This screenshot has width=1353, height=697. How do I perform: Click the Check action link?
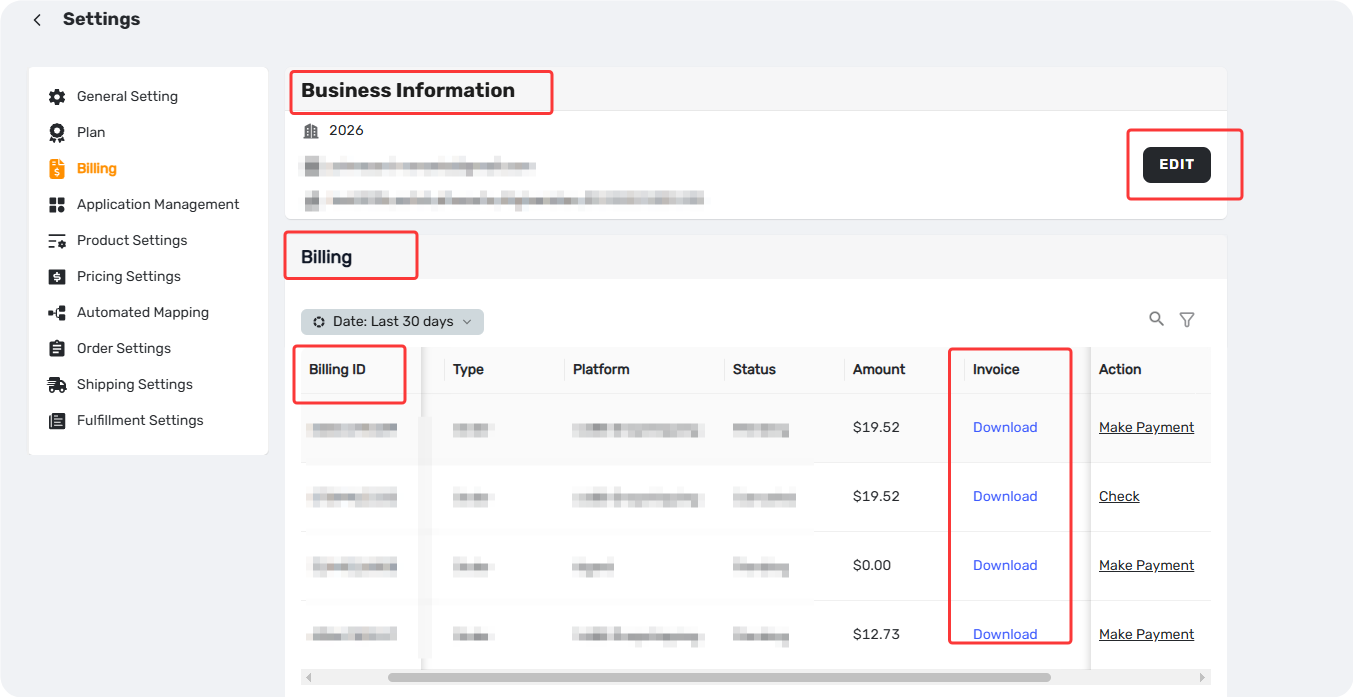click(x=1119, y=497)
